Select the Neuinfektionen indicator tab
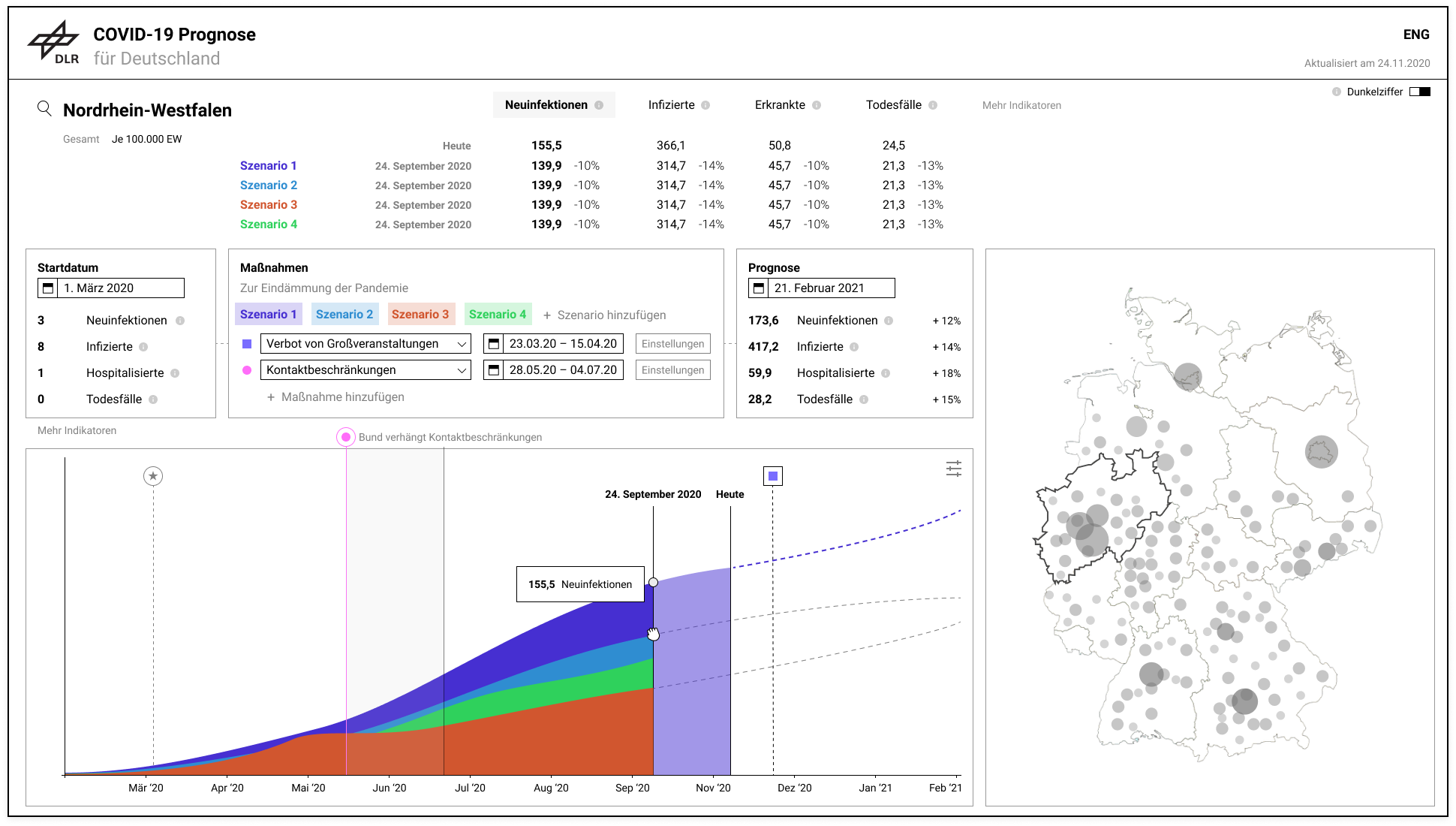The width and height of the screenshot is (1456, 826). 554,105
